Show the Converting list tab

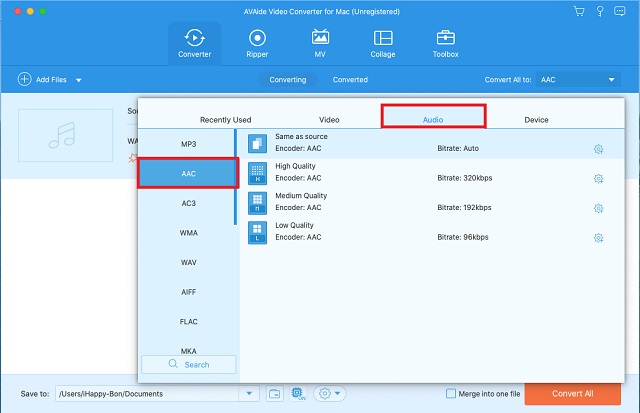[x=288, y=80]
